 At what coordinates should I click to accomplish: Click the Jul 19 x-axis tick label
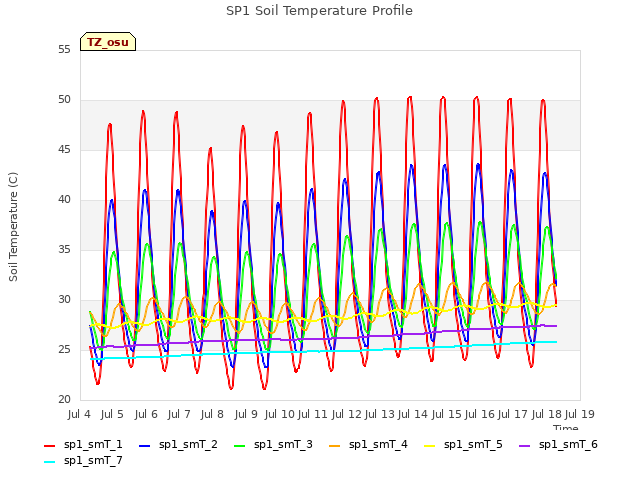(580, 414)
